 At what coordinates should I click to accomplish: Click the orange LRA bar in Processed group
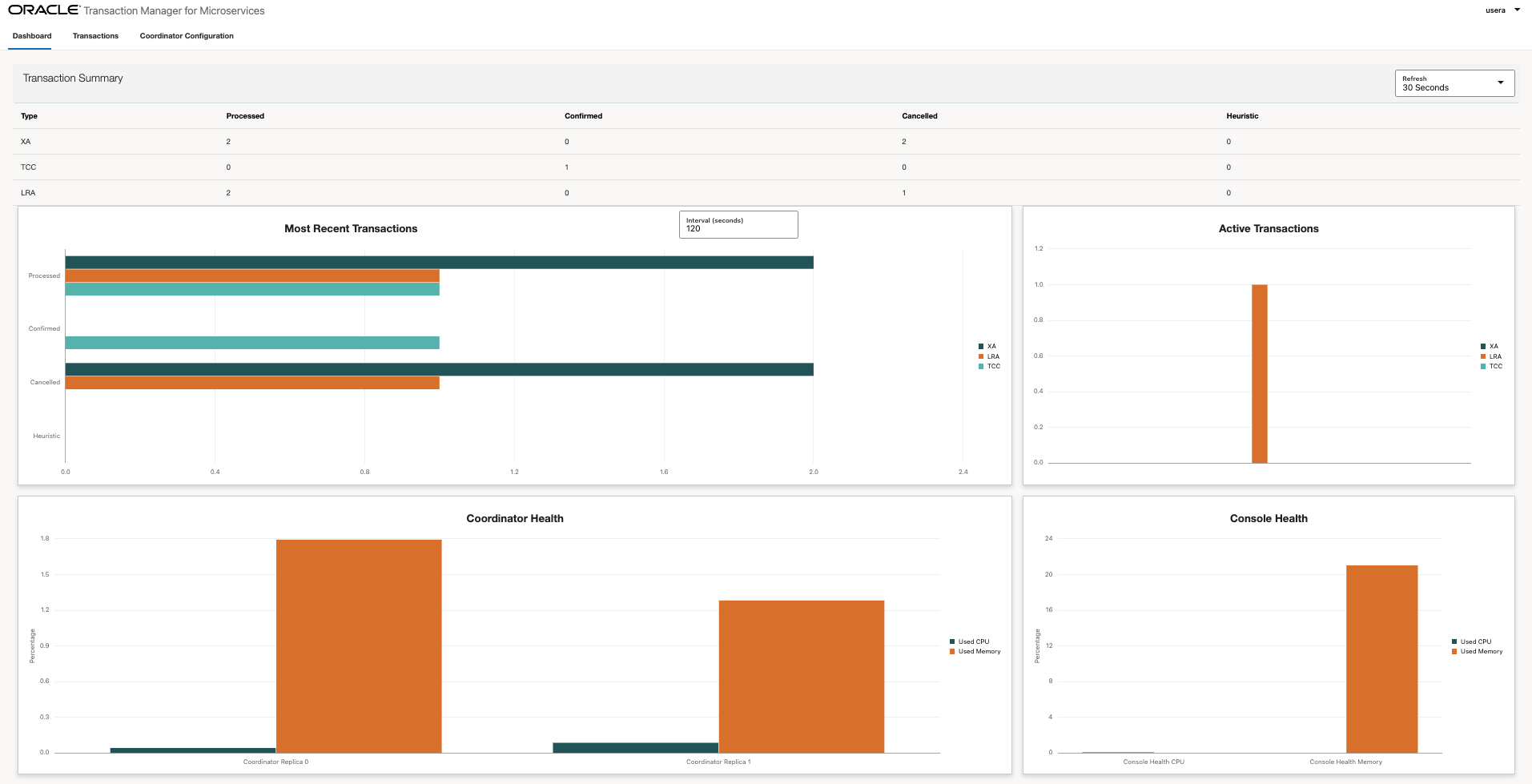click(x=252, y=275)
